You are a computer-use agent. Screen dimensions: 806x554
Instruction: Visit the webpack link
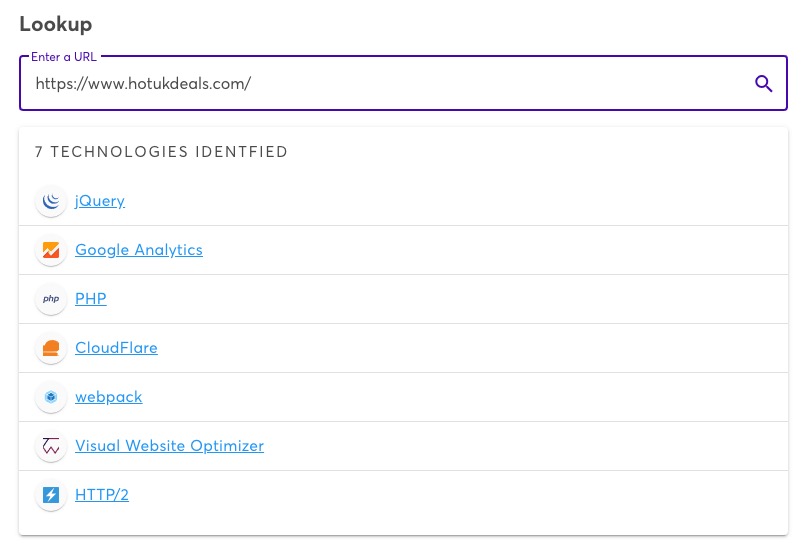[x=108, y=397]
